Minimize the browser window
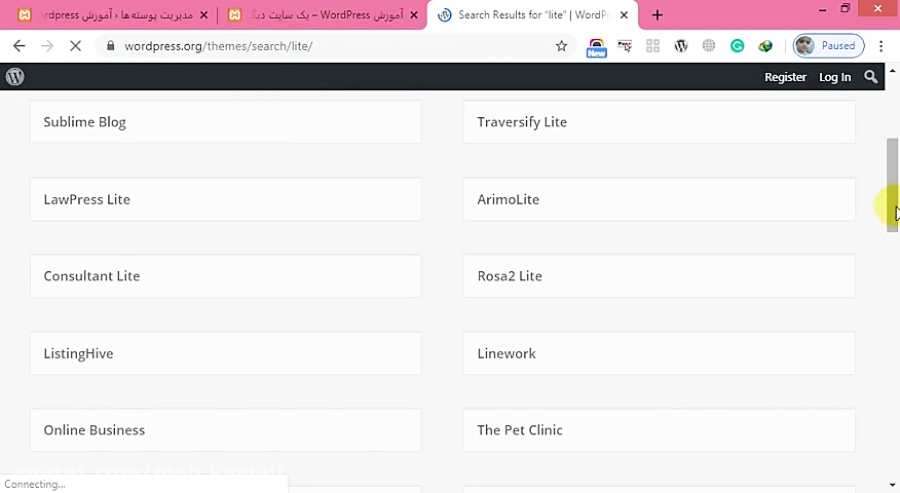This screenshot has height=493, width=900. (x=823, y=9)
